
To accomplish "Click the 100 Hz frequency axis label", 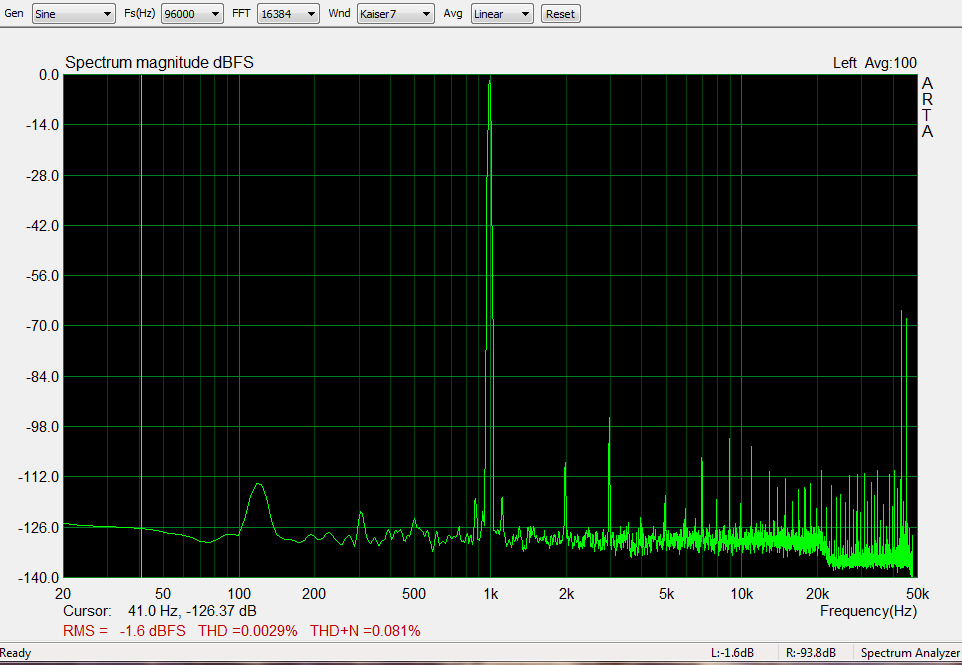I will coord(239,594).
